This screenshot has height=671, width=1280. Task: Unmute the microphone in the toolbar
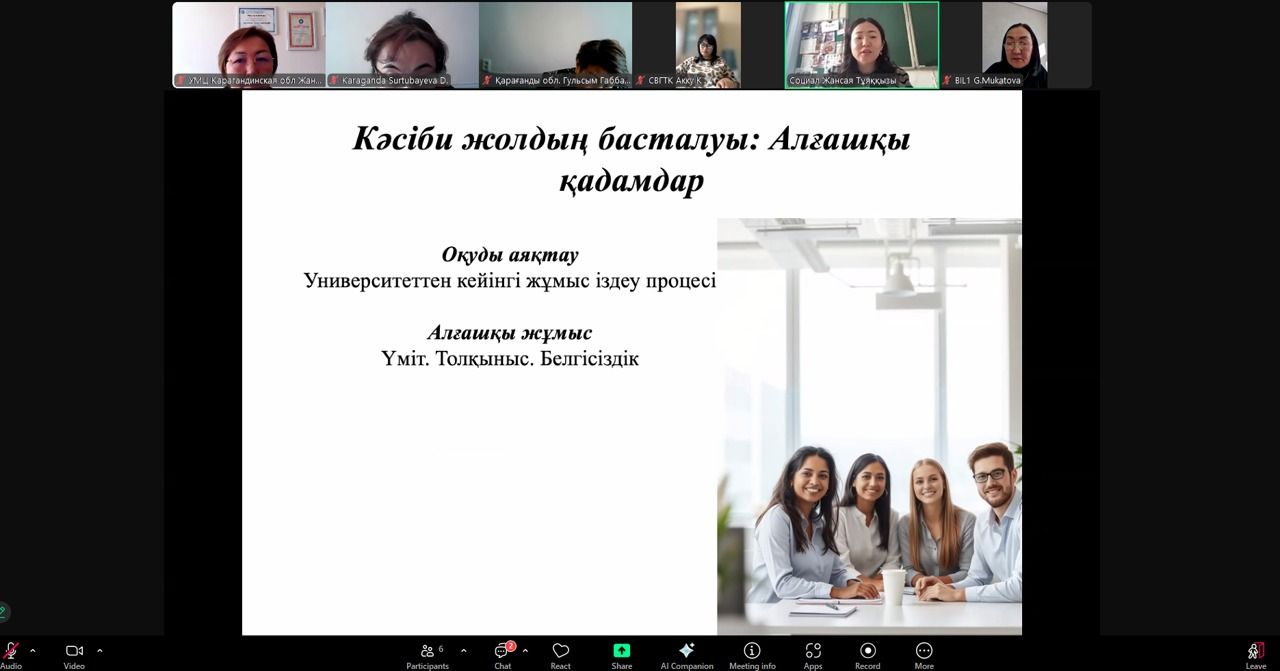pos(10,651)
